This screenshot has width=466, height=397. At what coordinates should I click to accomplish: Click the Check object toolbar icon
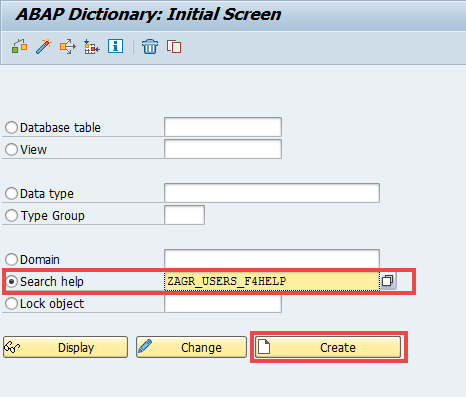(x=19, y=46)
